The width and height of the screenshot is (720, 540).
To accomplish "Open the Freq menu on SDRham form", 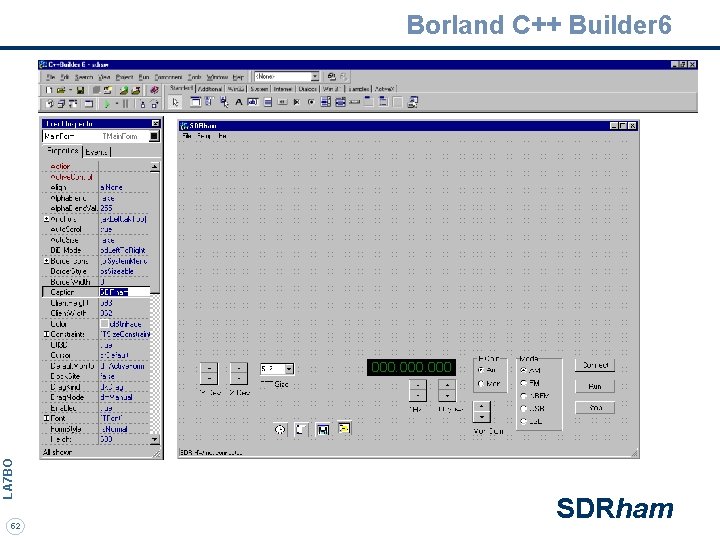I will tap(204, 136).
